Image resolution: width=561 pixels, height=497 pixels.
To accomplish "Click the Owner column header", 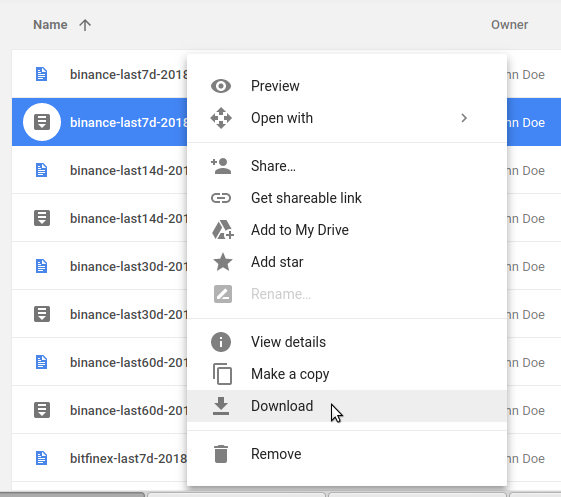I will [509, 25].
